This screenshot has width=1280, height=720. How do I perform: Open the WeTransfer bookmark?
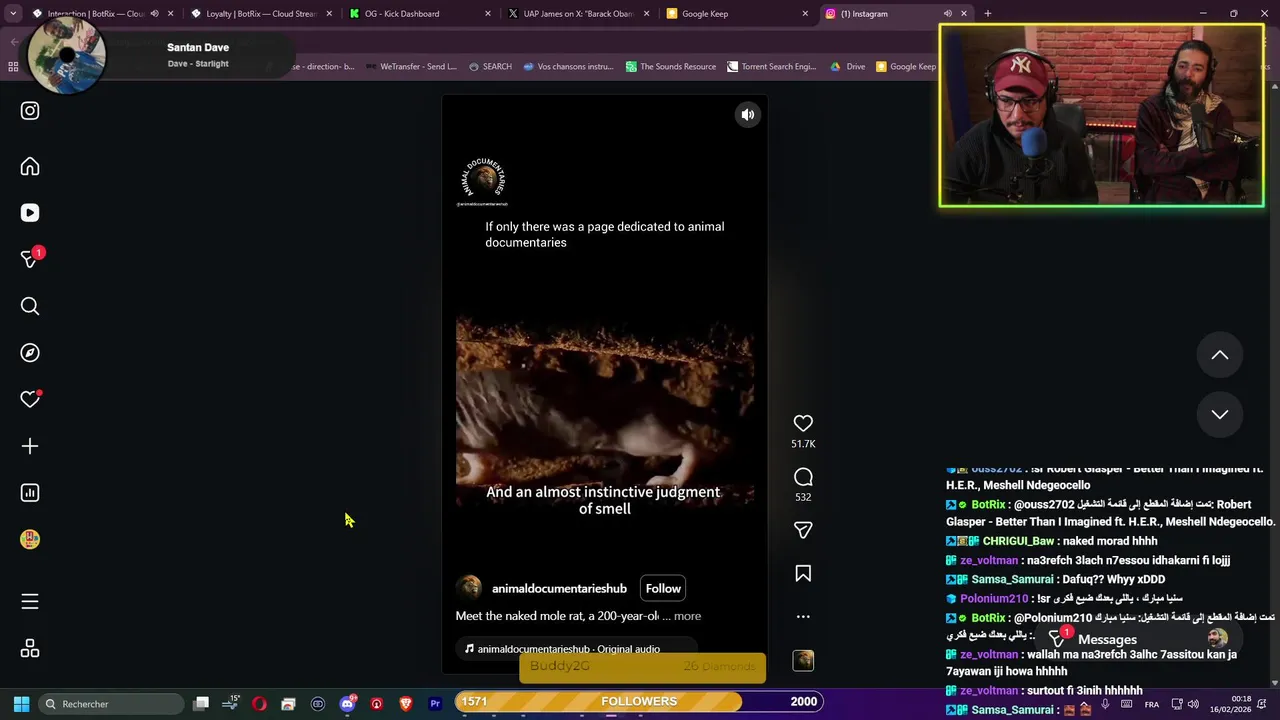411,67
